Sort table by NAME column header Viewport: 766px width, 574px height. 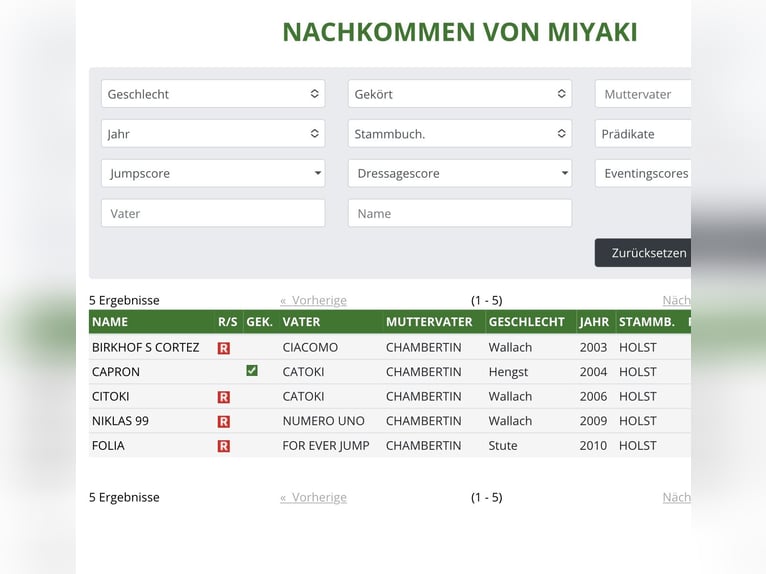[110, 322]
